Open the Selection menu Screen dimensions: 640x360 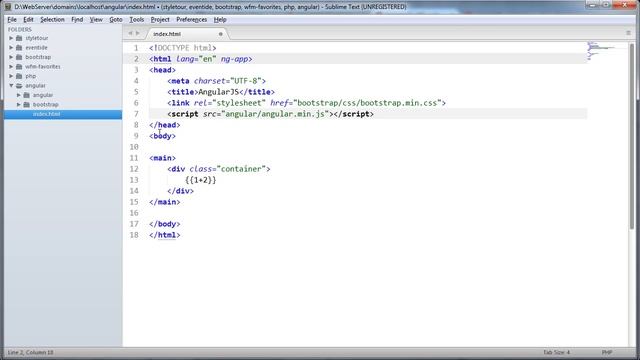[x=52, y=20]
